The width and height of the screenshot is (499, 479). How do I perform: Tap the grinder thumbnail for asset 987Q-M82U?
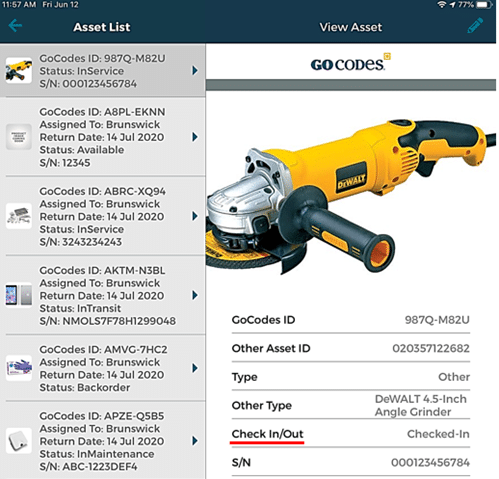[19, 71]
